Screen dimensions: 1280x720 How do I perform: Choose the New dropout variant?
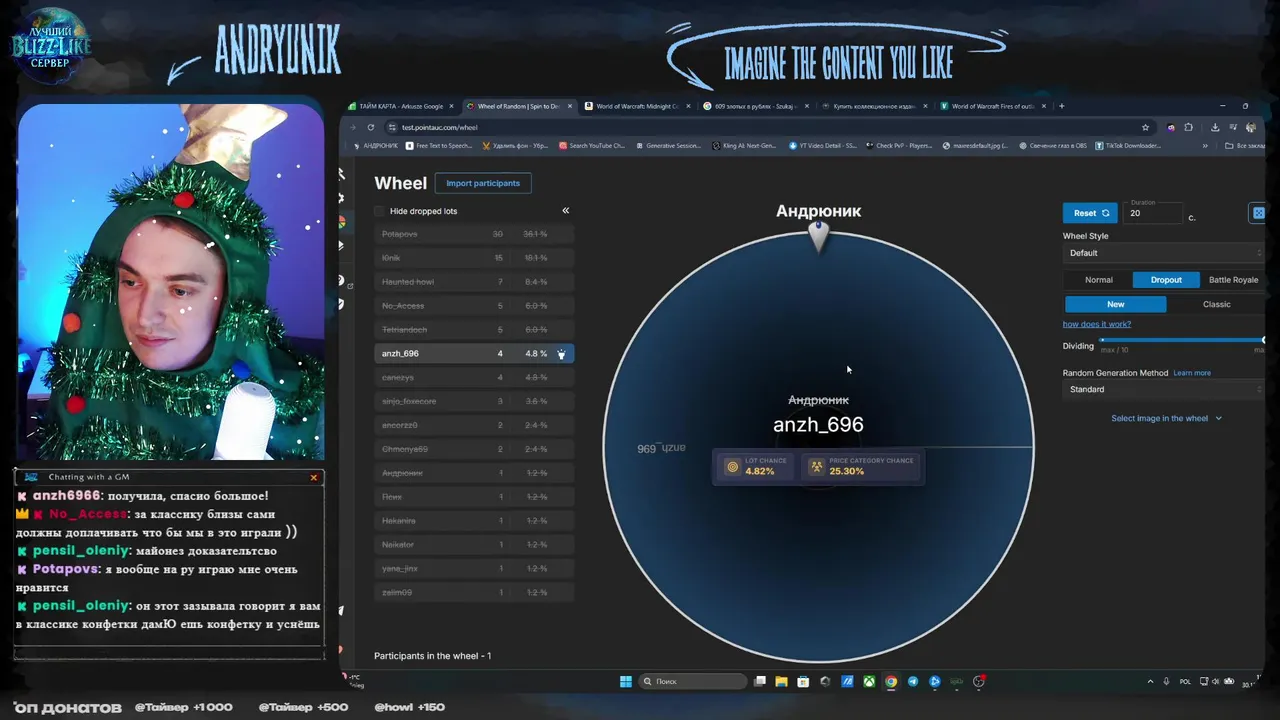1115,304
